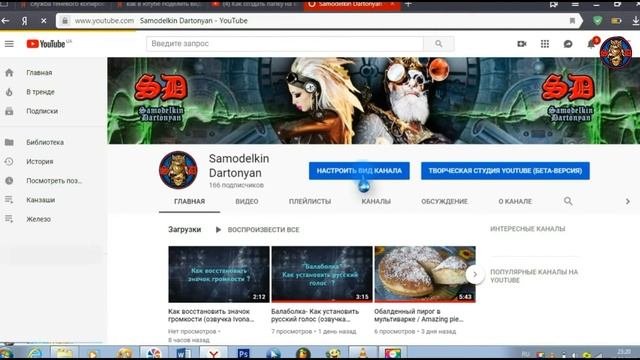Image resolution: width=640 pixels, height=360 pixels.
Task: Switch to the О КАНАЛЕ tab
Action: tap(515, 201)
